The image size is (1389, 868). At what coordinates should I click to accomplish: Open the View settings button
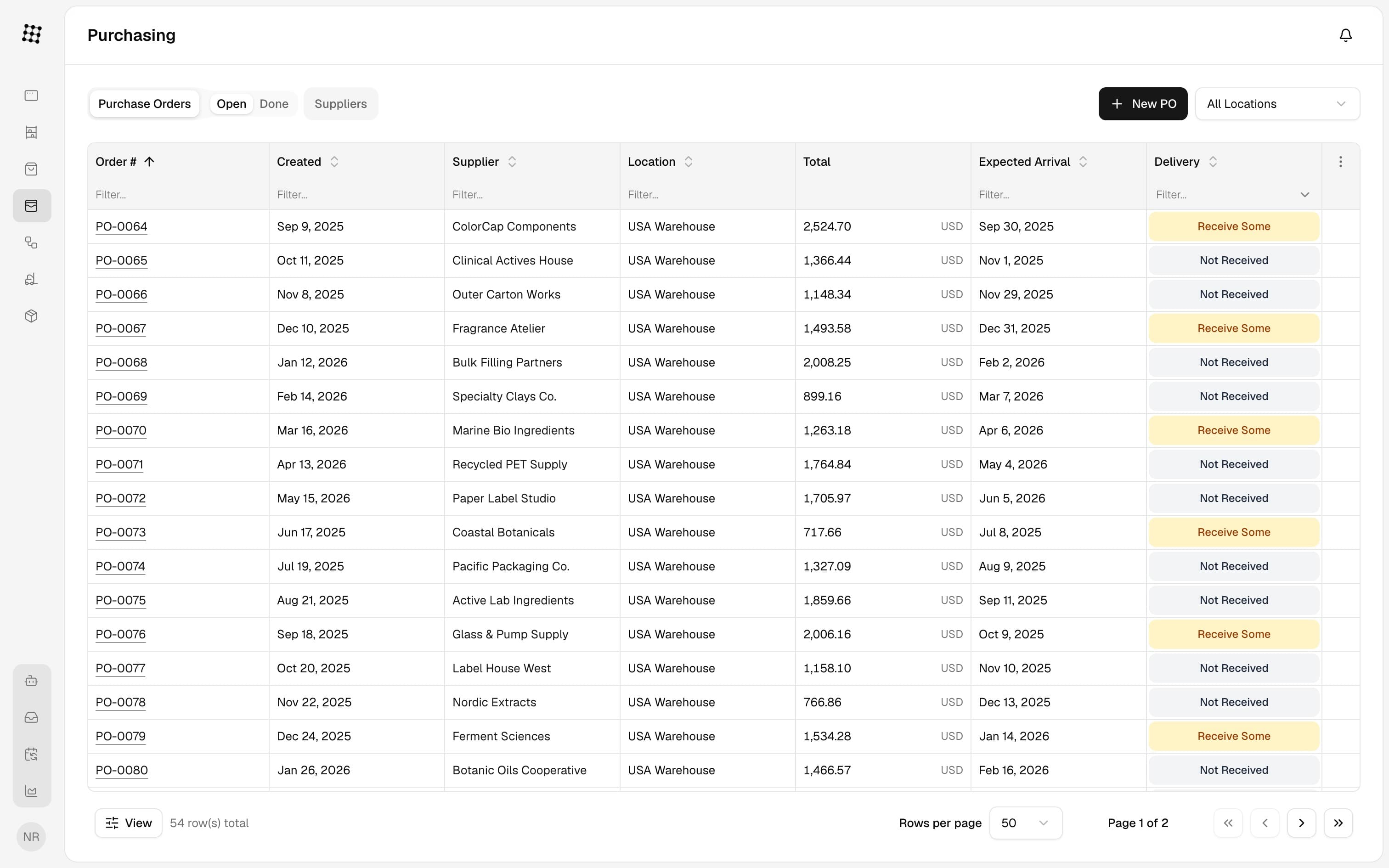(x=129, y=823)
